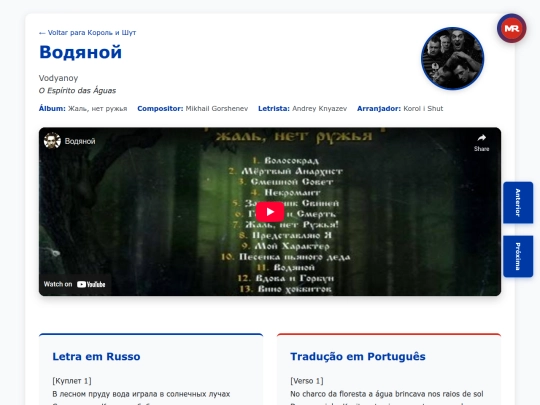Select line В лесном пруду вода играла
This screenshot has width=540, height=405.
[x=141, y=394]
